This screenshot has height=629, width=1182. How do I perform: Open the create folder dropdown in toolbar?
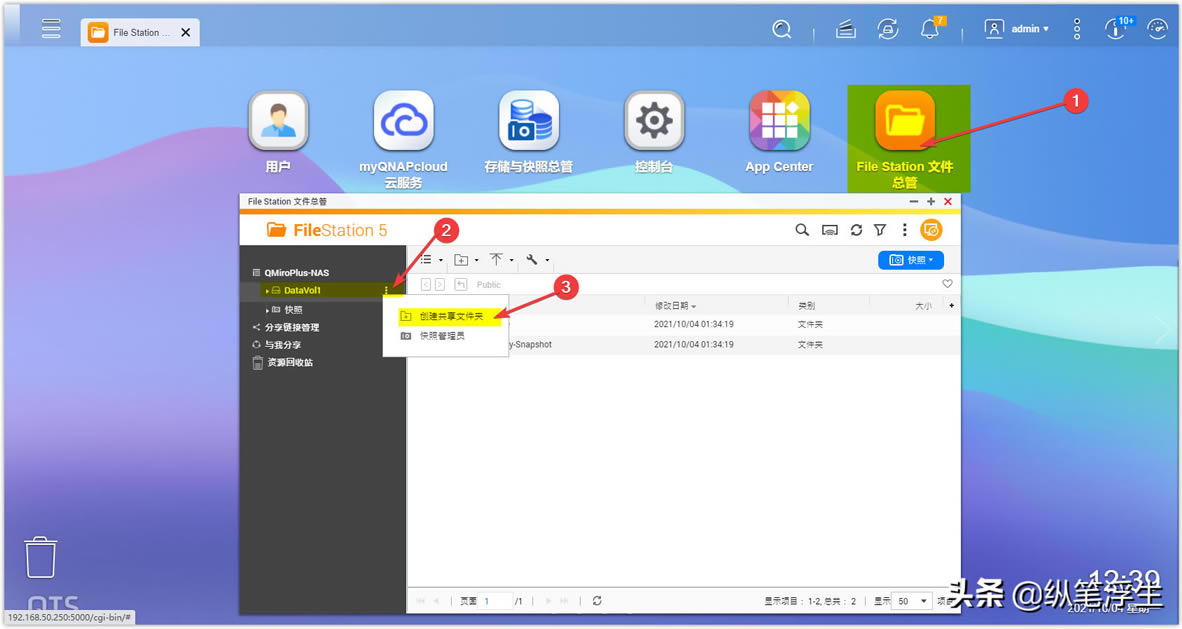pos(466,260)
